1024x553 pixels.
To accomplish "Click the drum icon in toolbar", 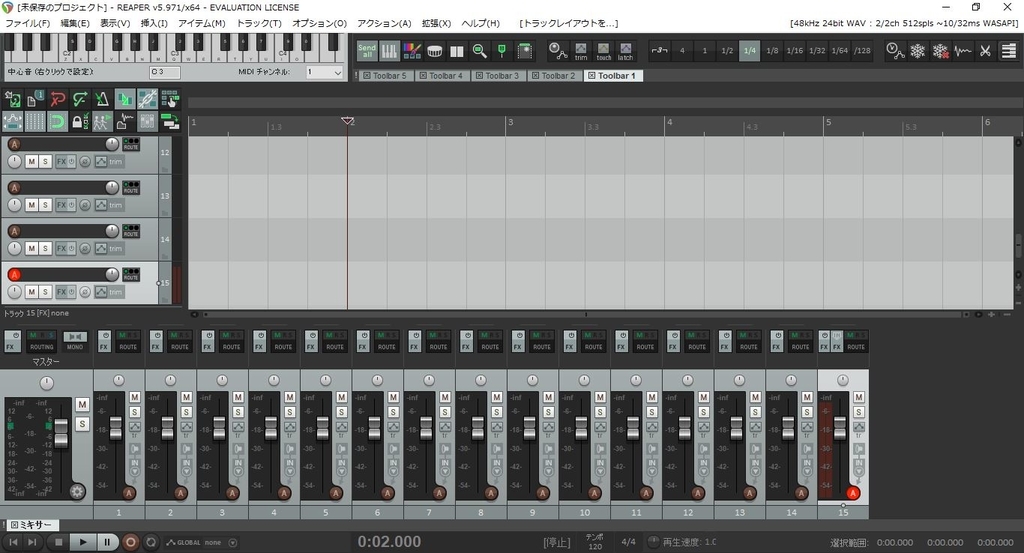I will pyautogui.click(x=434, y=50).
